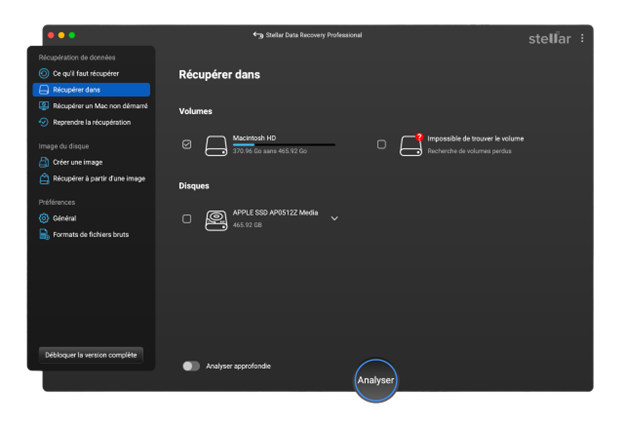Screen dimensions: 624x427
Task: Uncheck the Macintosh HD checkbox
Action: click(186, 144)
